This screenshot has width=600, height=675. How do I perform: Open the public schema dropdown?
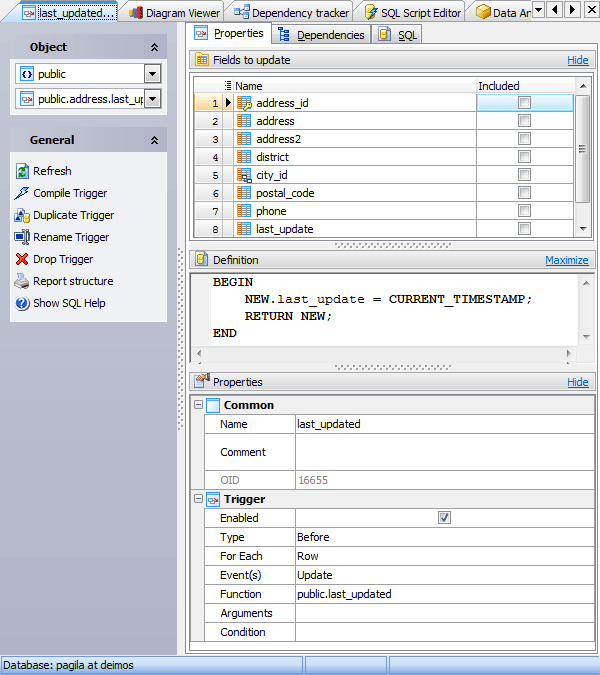click(x=152, y=74)
